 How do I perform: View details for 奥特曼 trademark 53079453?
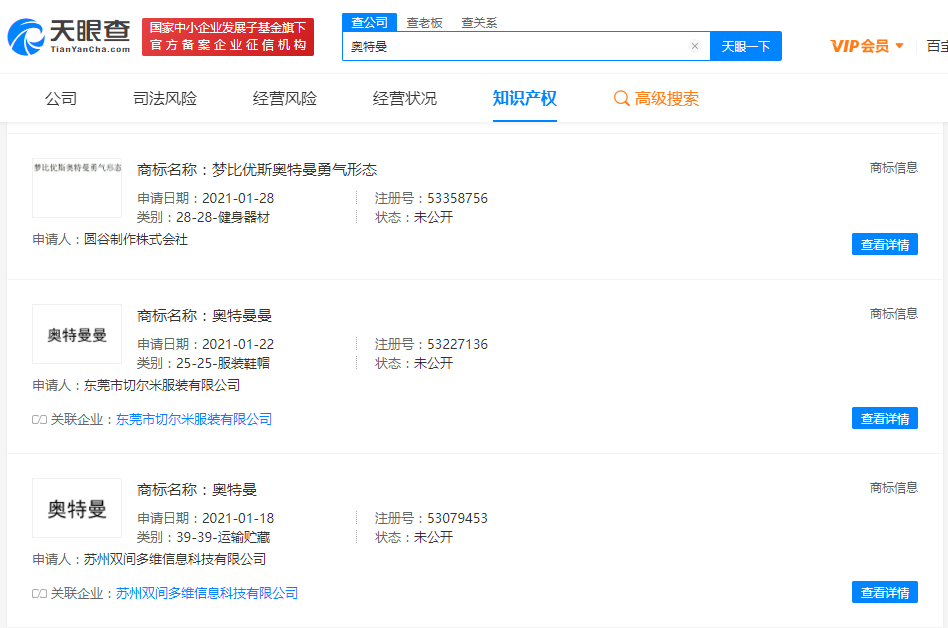tap(885, 592)
